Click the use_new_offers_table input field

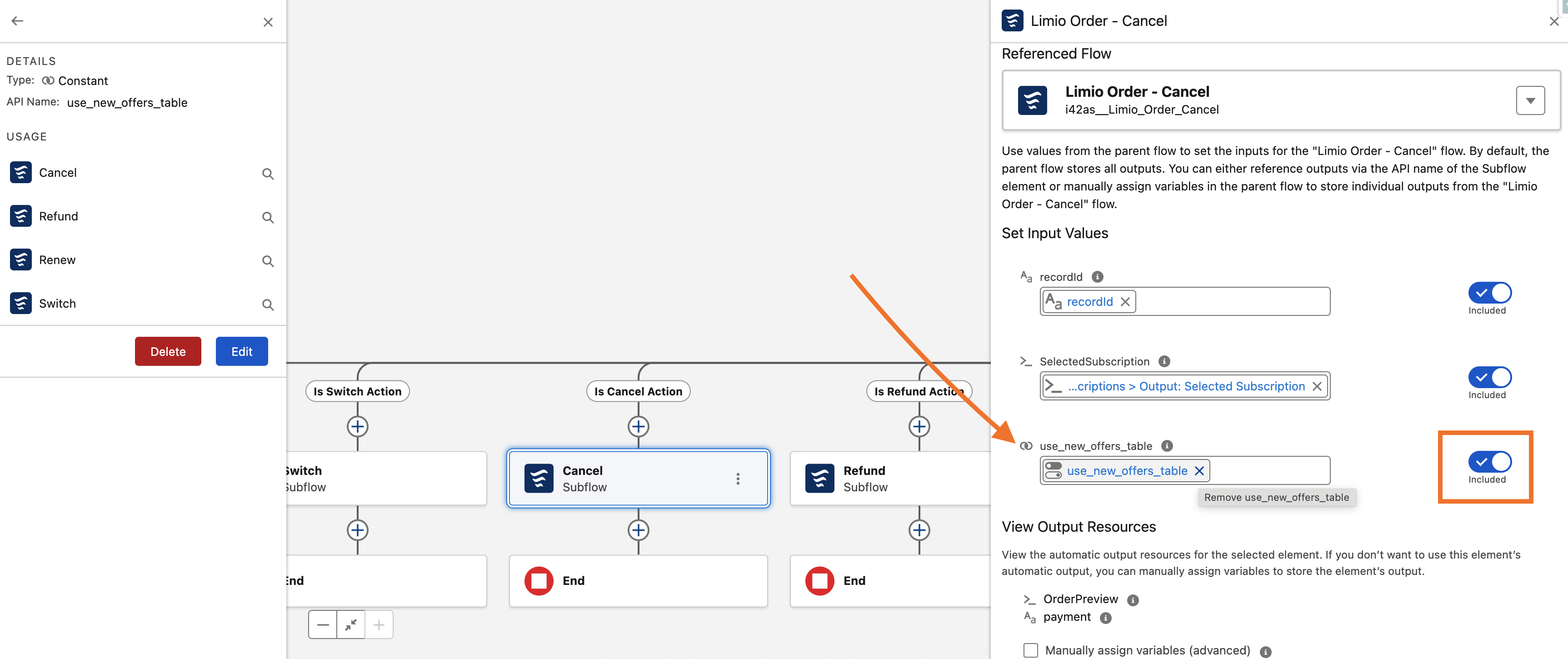coord(1268,471)
